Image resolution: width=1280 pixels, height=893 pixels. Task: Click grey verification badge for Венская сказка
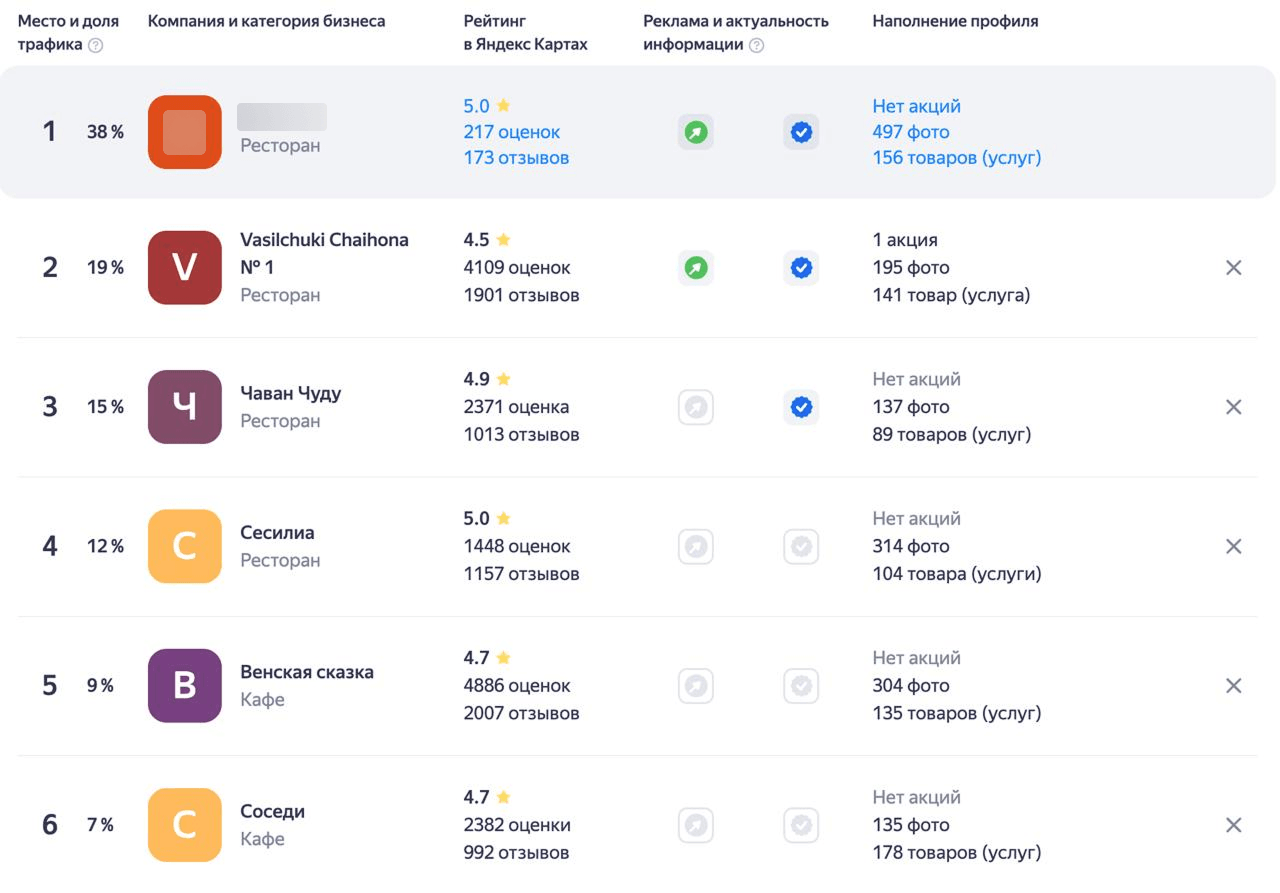tap(801, 686)
